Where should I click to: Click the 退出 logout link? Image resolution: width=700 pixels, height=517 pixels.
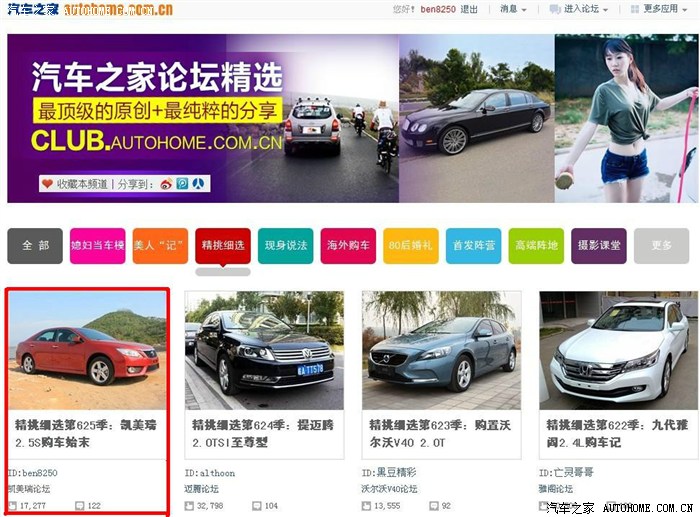(470, 10)
